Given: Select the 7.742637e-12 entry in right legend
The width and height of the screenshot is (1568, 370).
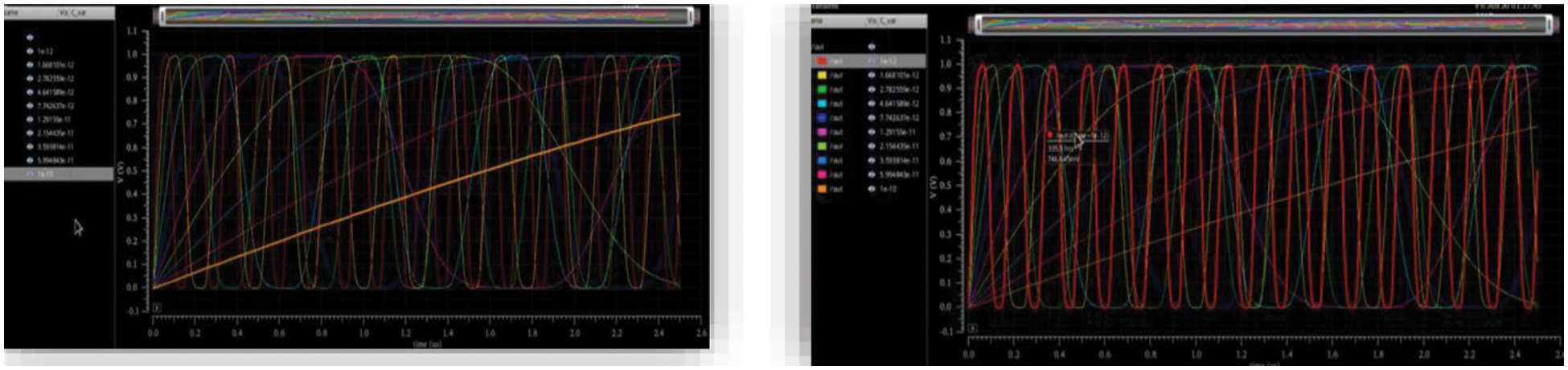Looking at the screenshot, I should pyautogui.click(x=898, y=118).
